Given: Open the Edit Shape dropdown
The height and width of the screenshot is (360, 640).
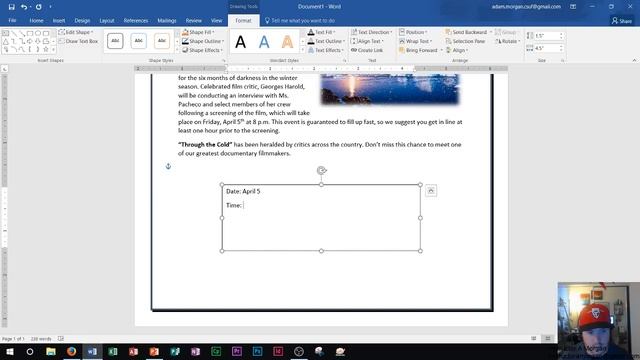Looking at the screenshot, I should (76, 32).
